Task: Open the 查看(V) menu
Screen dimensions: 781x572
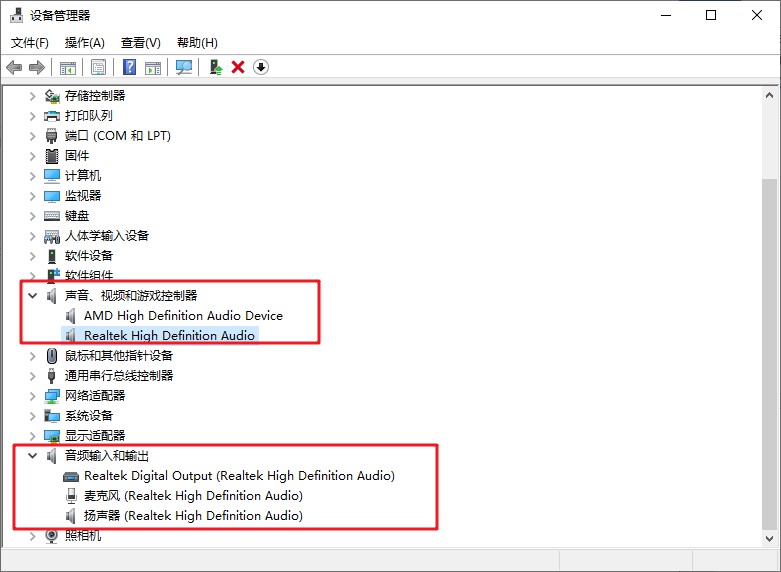Action: click(x=140, y=43)
